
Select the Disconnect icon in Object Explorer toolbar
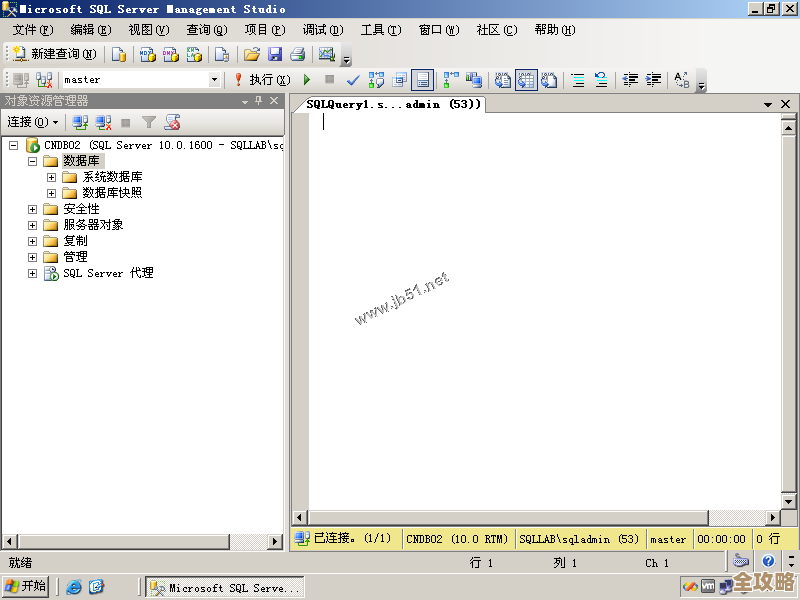(x=103, y=122)
